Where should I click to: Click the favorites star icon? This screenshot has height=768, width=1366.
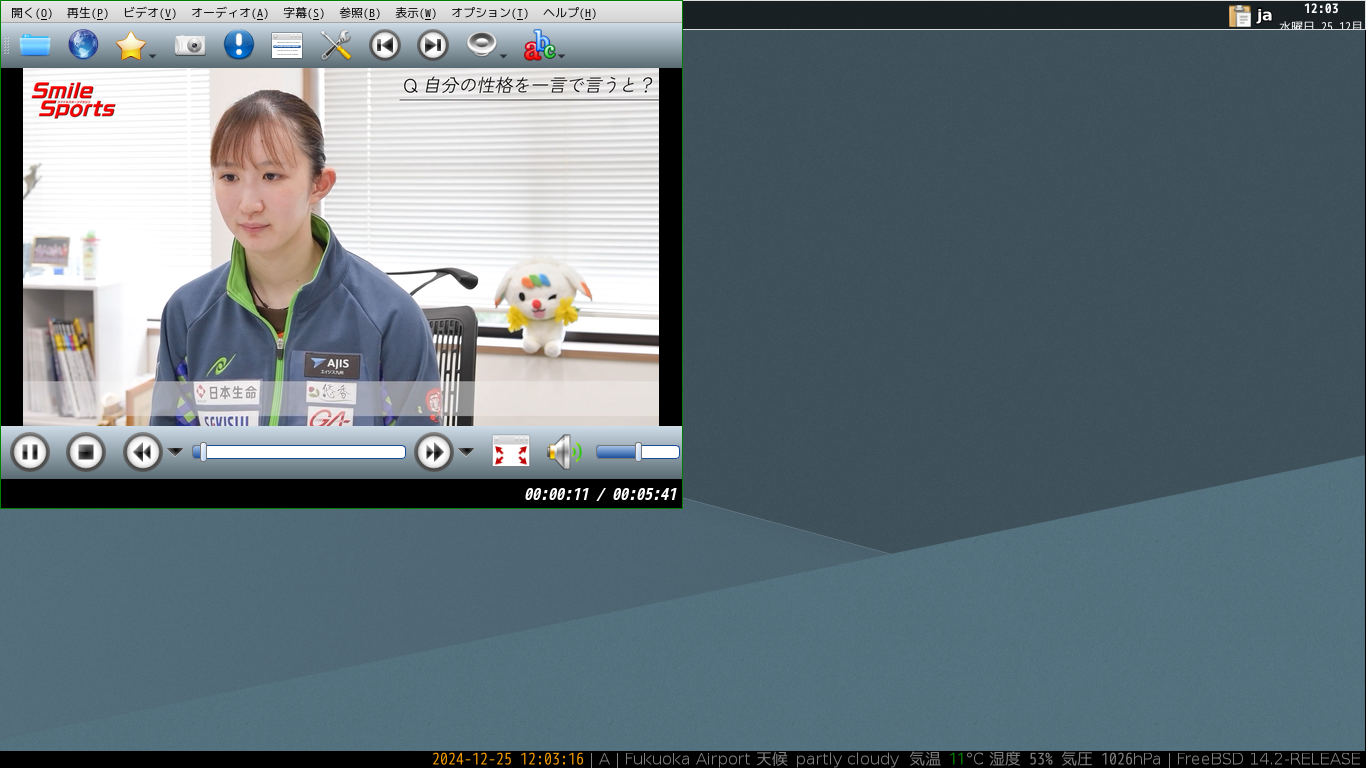point(131,46)
